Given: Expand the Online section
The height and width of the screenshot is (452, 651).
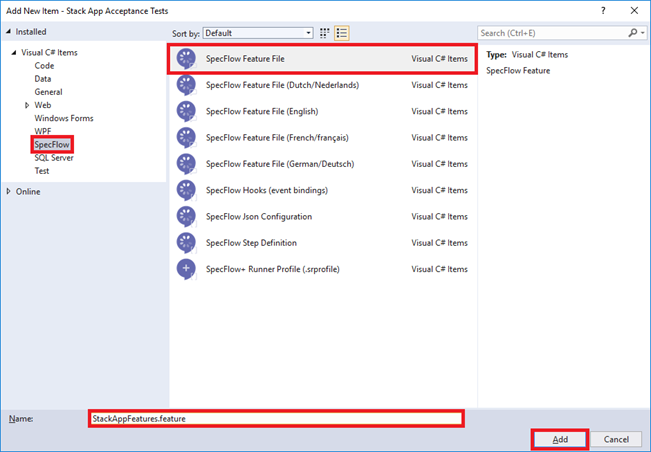Looking at the screenshot, I should tap(9, 191).
